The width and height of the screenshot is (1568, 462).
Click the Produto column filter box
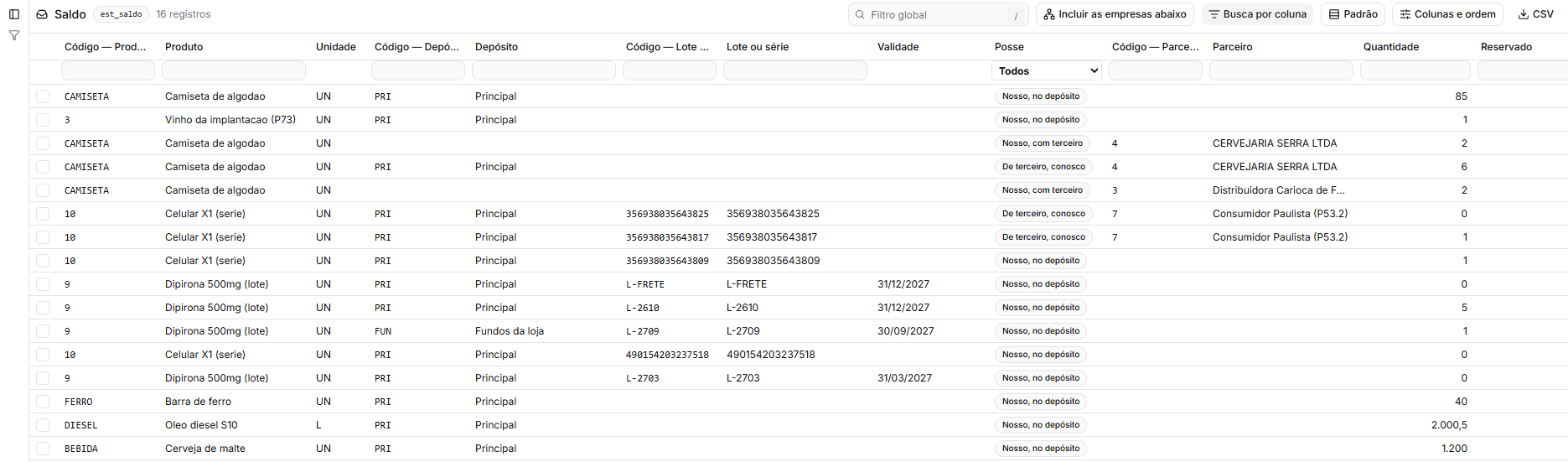pyautogui.click(x=234, y=71)
